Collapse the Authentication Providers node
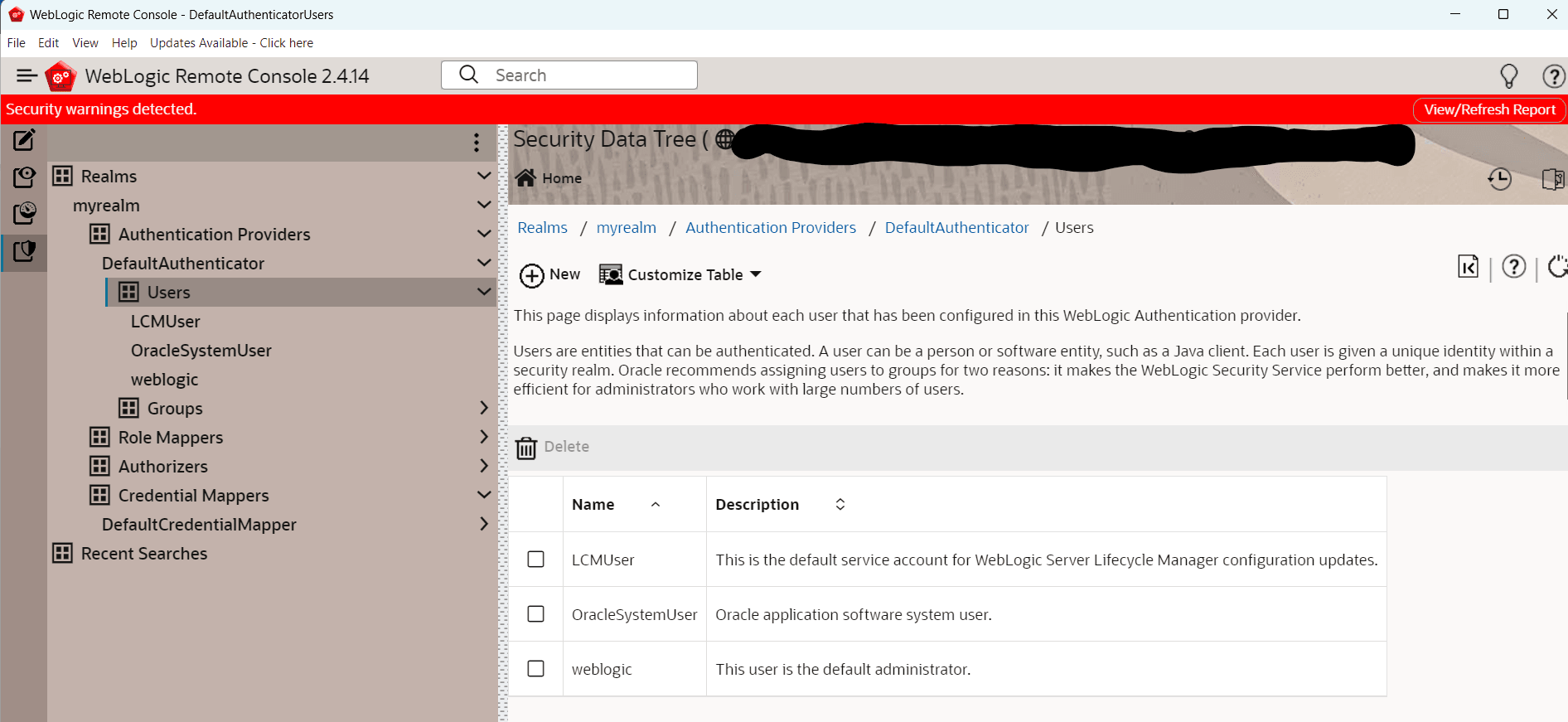 pyautogui.click(x=484, y=234)
